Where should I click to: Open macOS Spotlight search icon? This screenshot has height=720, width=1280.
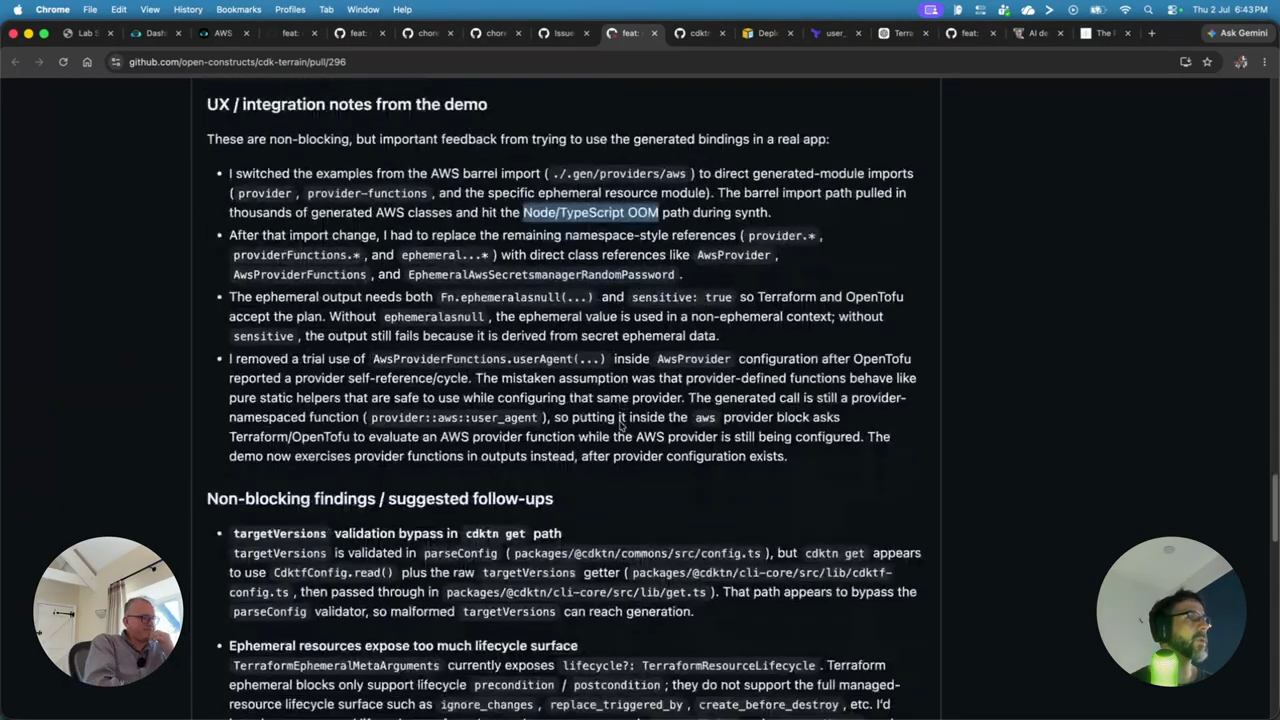[1148, 10]
